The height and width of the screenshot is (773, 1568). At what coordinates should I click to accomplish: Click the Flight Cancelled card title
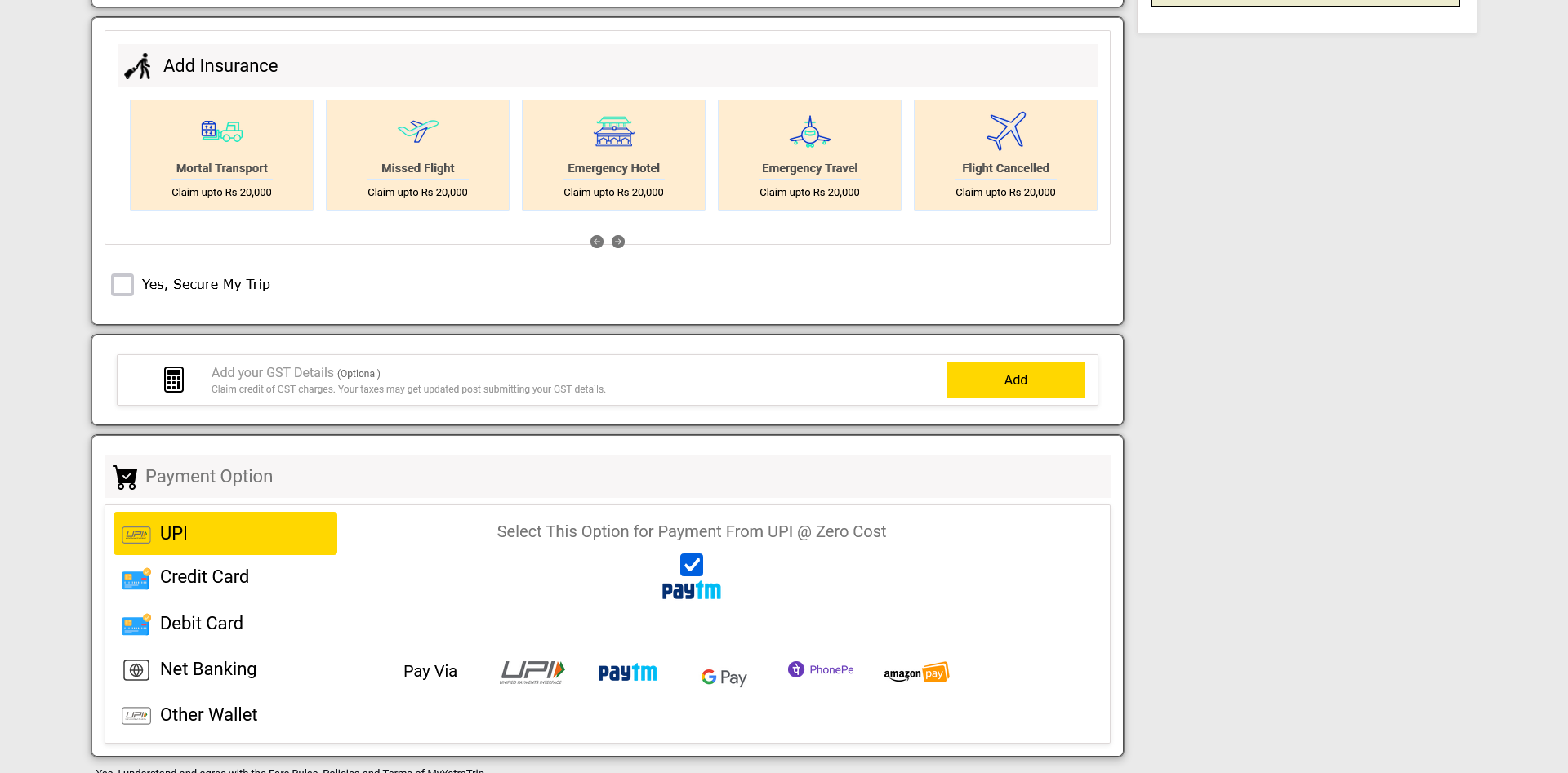1005,168
